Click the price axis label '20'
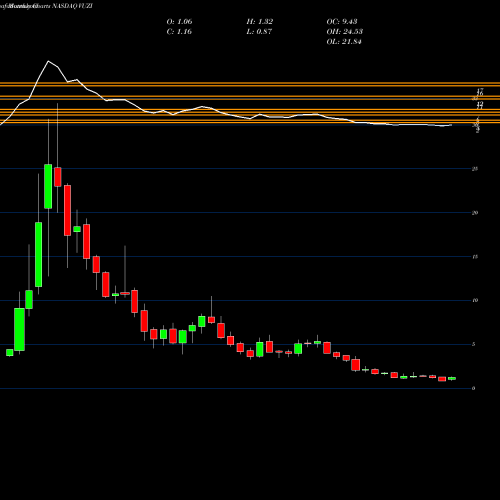500x500 pixels. [475, 213]
